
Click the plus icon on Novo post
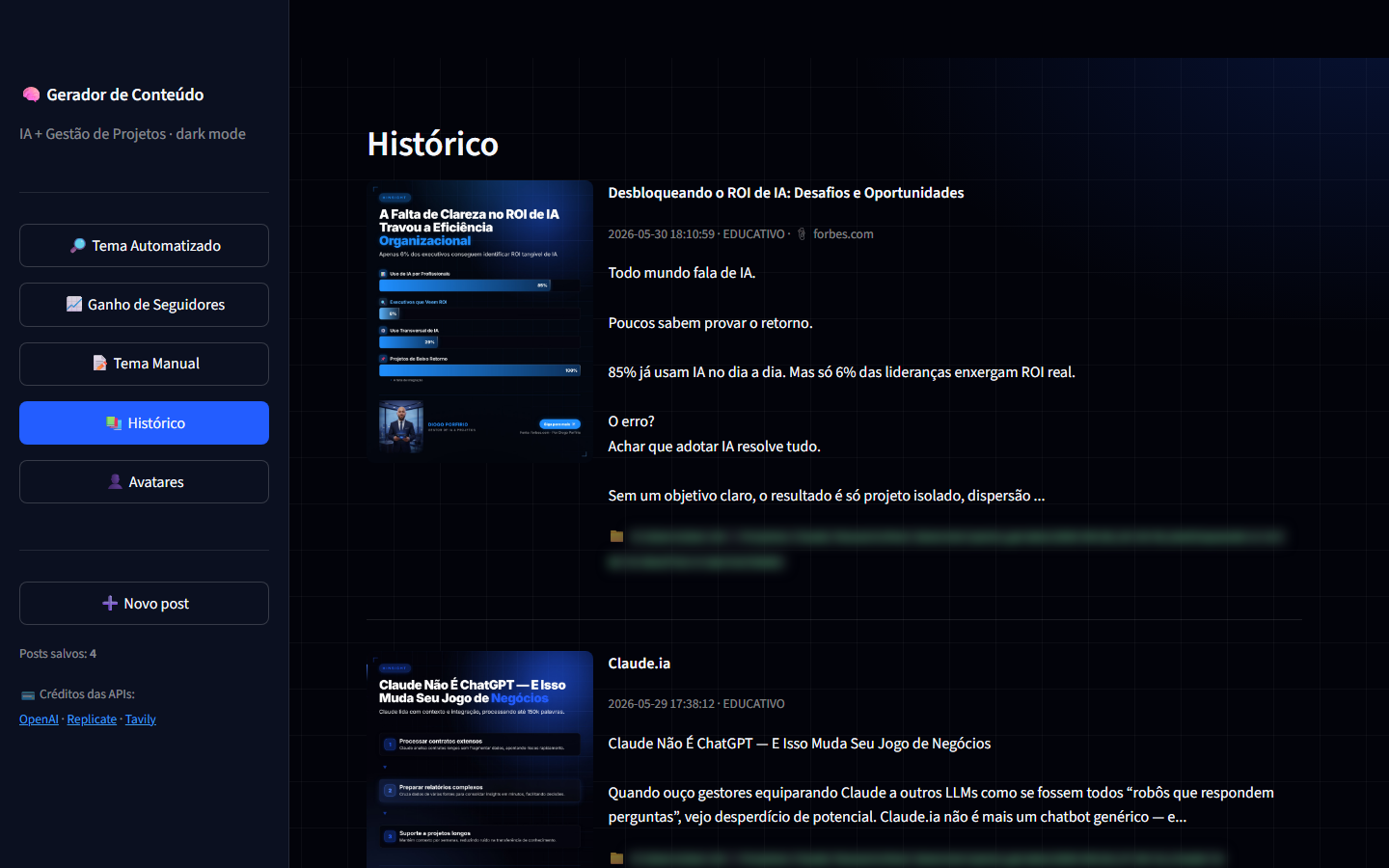click(110, 604)
